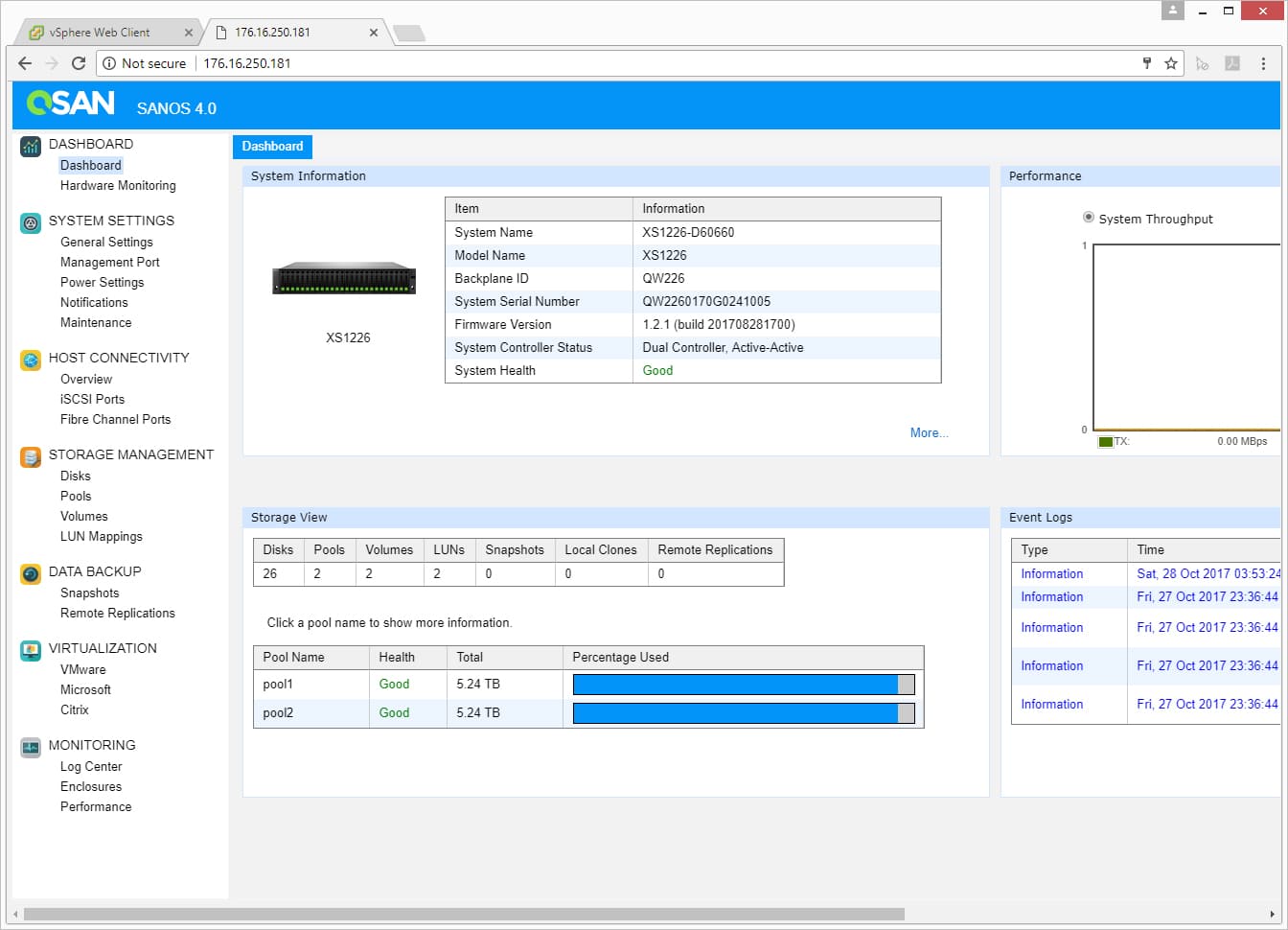The height and width of the screenshot is (930, 1288).
Task: Open VMware virtualization page
Action: click(83, 670)
